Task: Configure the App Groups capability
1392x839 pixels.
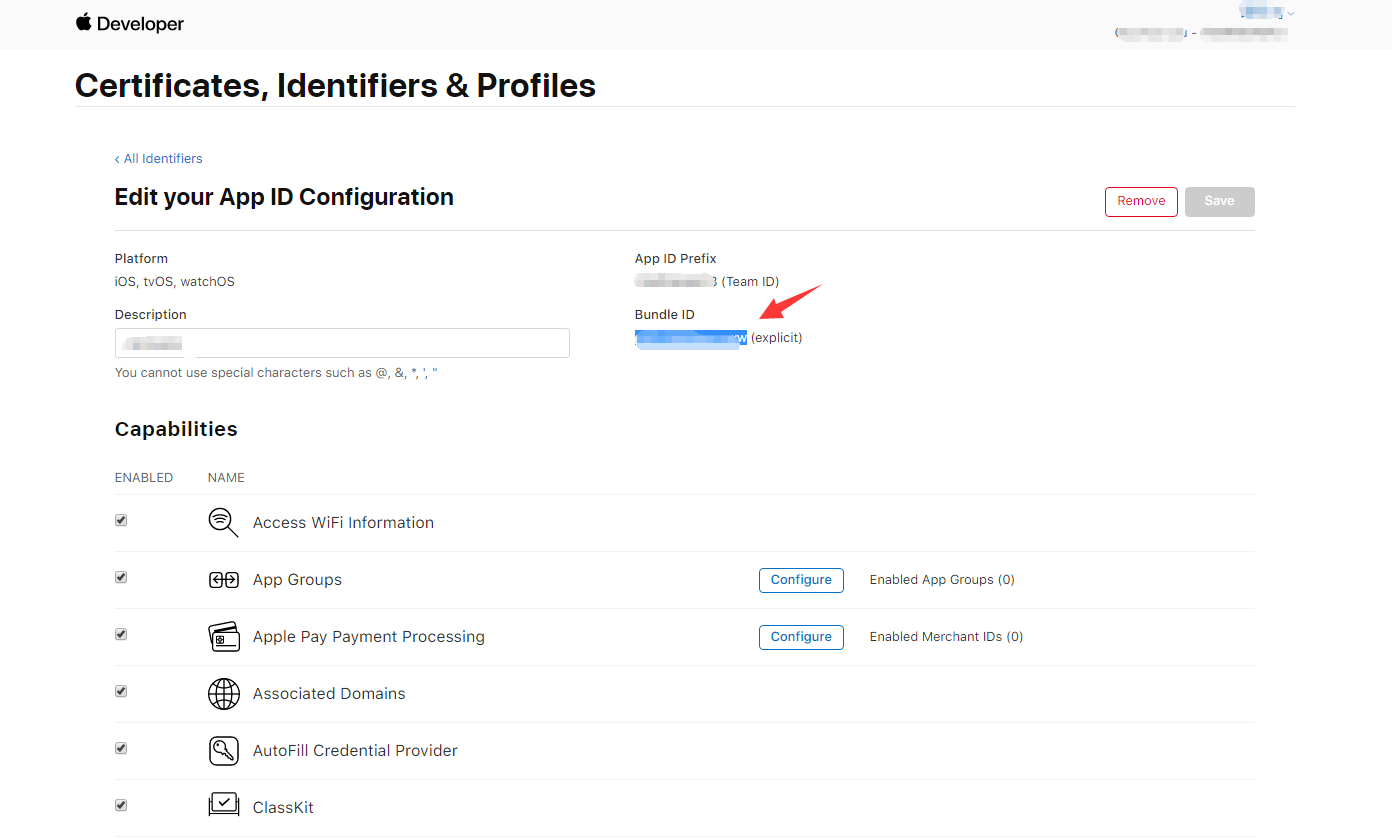Action: point(801,580)
